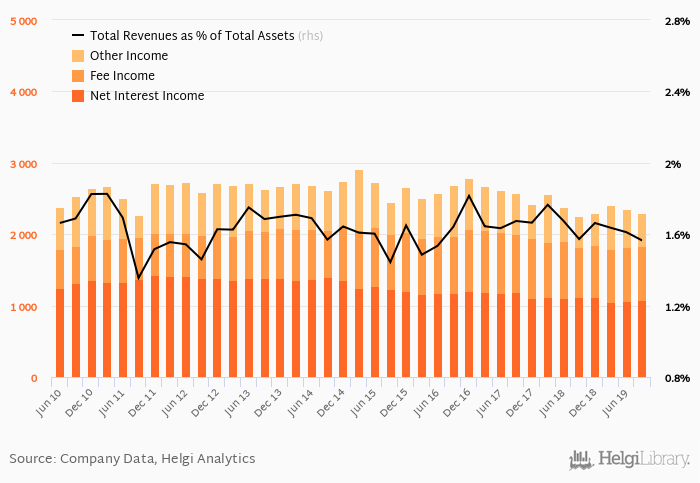Click Total Revenues line legend marker
The image size is (700, 483).
tap(78, 36)
